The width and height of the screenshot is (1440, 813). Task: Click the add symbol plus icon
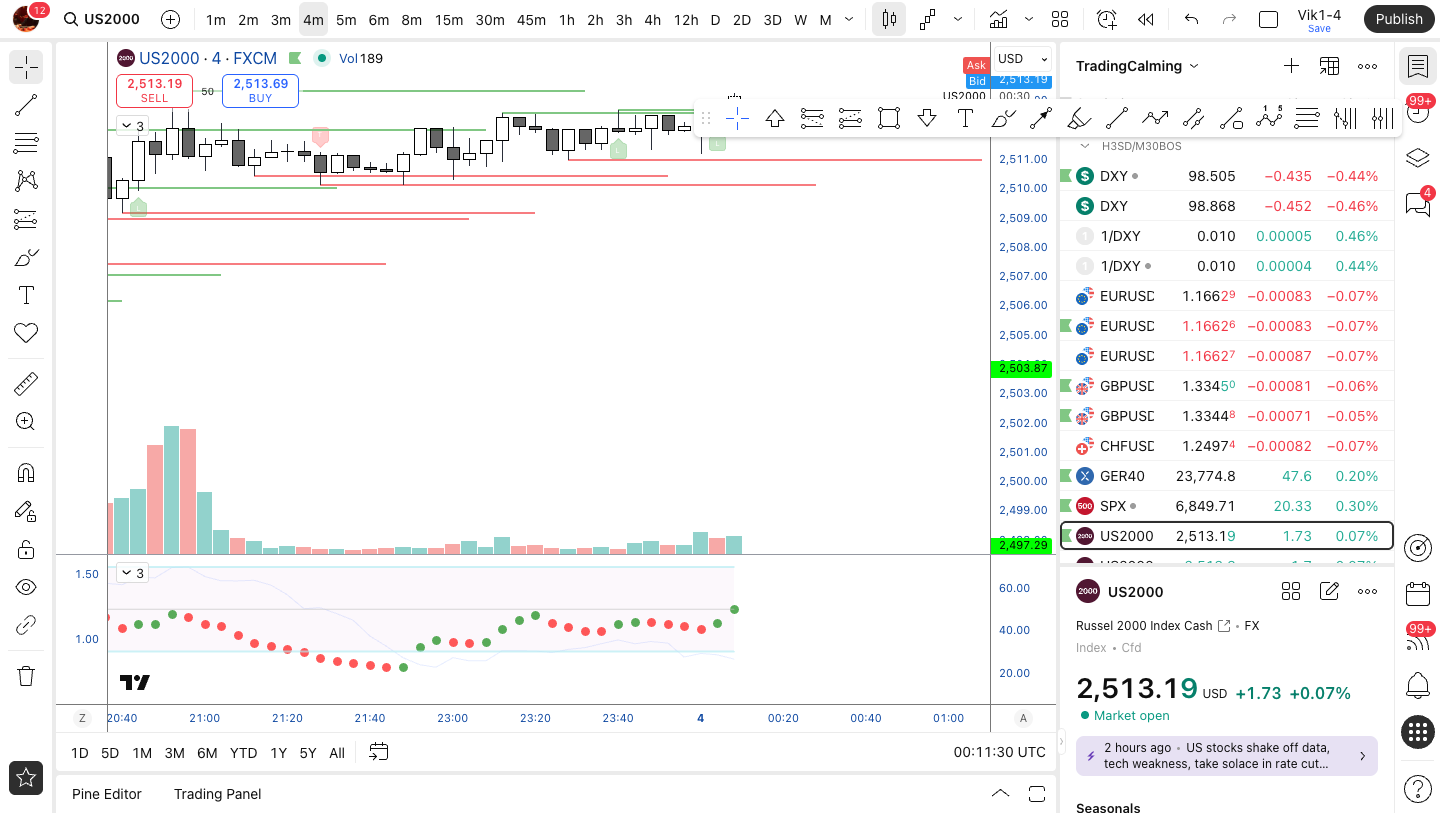coord(171,19)
